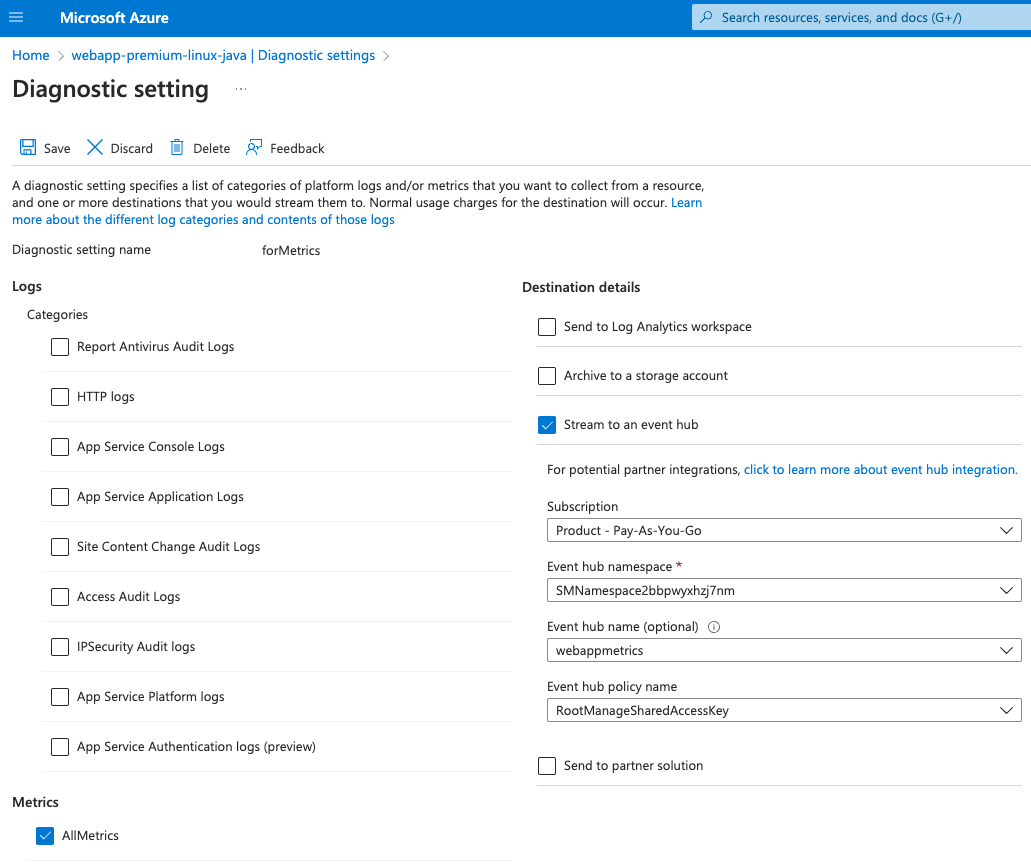Click the Categories label
This screenshot has width=1031, height=868.
pos(57,314)
